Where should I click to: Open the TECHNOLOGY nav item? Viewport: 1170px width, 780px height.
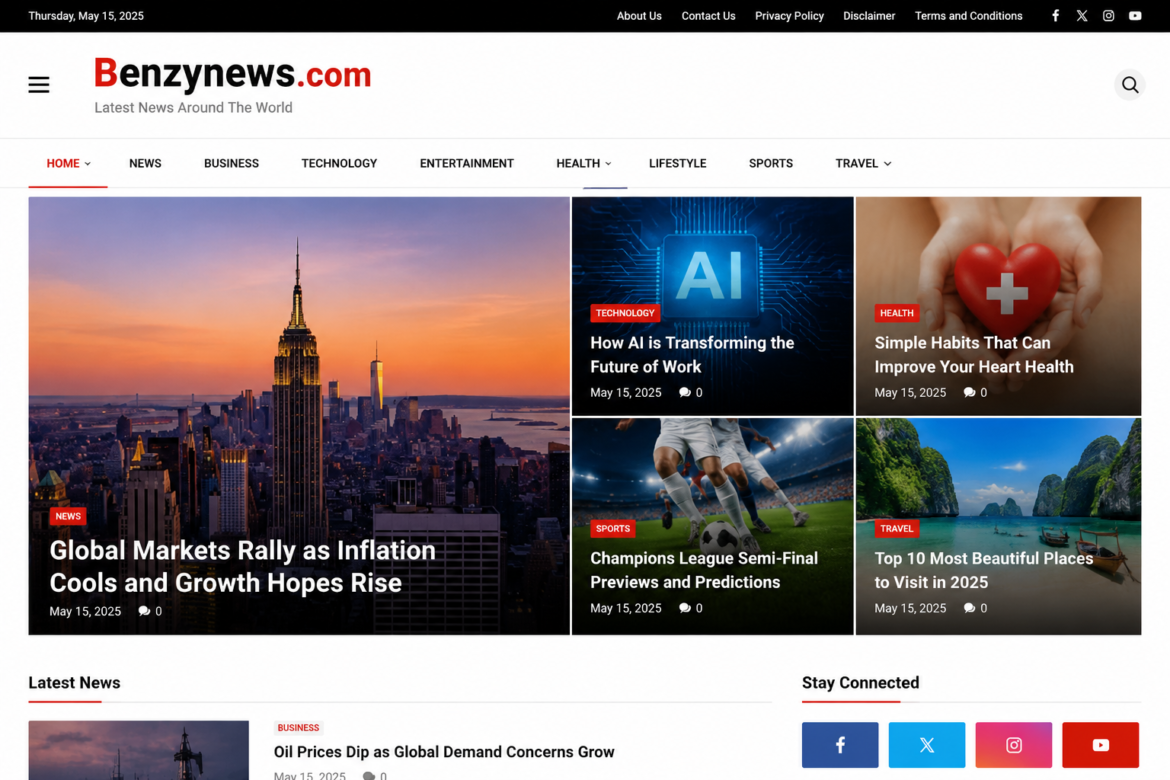click(x=339, y=163)
